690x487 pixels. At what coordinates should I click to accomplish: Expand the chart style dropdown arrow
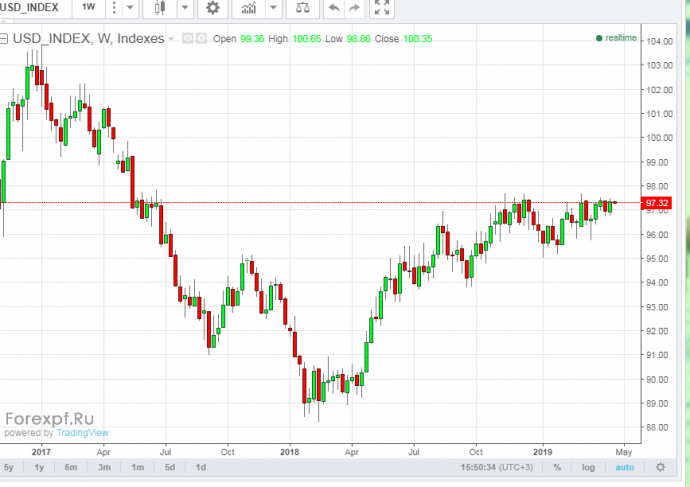tap(185, 8)
